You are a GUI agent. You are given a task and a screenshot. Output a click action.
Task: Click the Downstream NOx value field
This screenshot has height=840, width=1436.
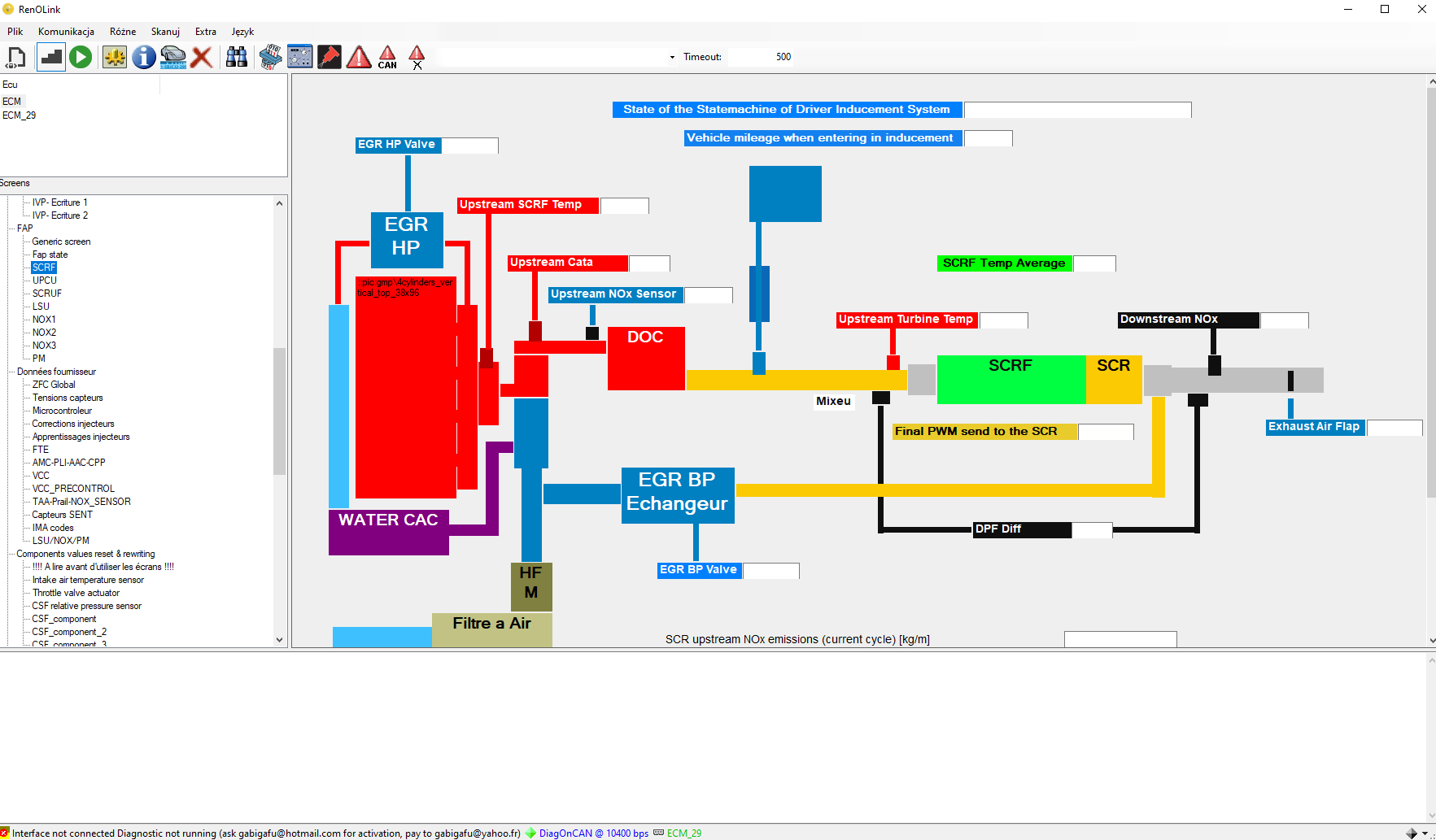(1284, 320)
